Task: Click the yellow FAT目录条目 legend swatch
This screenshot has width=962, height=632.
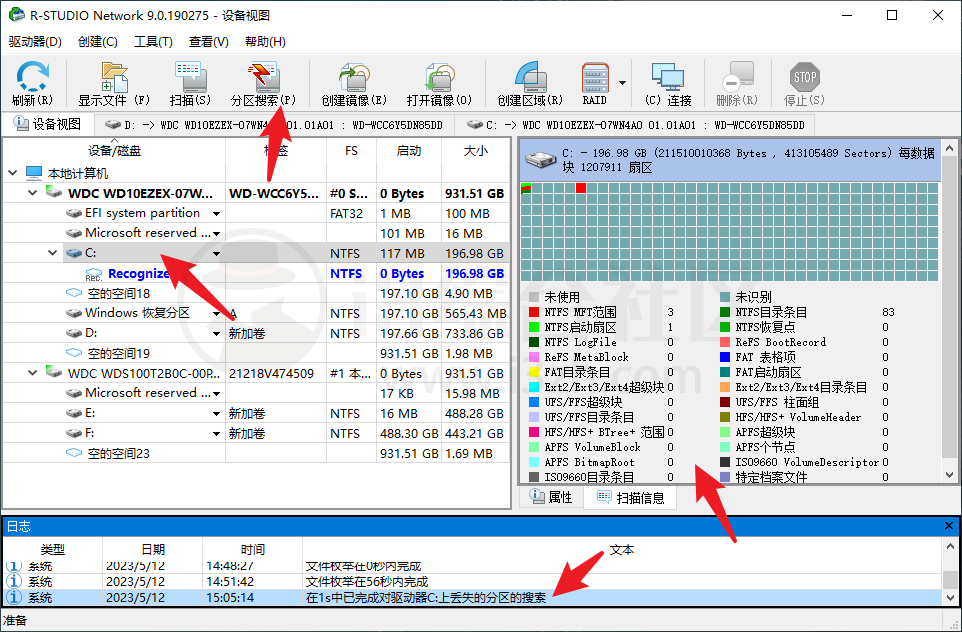Action: click(x=534, y=372)
